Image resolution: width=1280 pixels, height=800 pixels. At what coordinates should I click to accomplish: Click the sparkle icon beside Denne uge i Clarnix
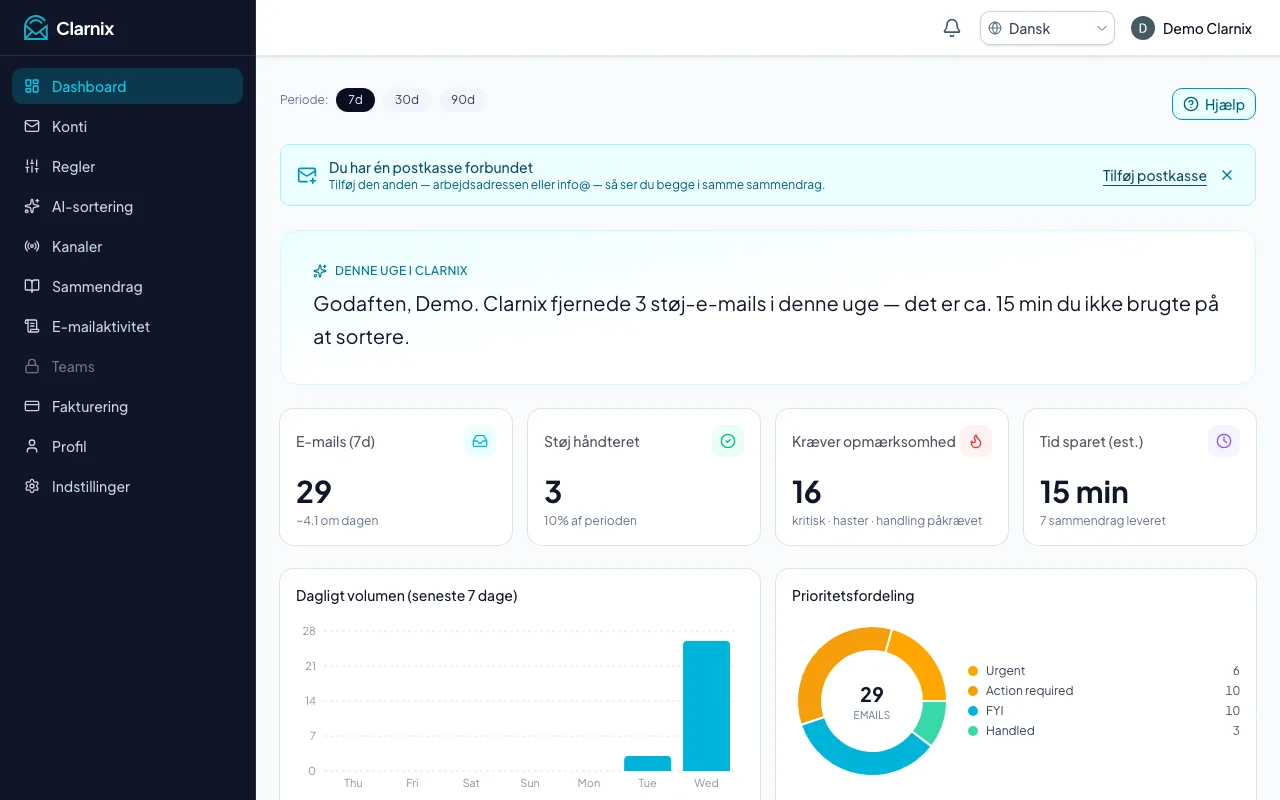pyautogui.click(x=320, y=271)
